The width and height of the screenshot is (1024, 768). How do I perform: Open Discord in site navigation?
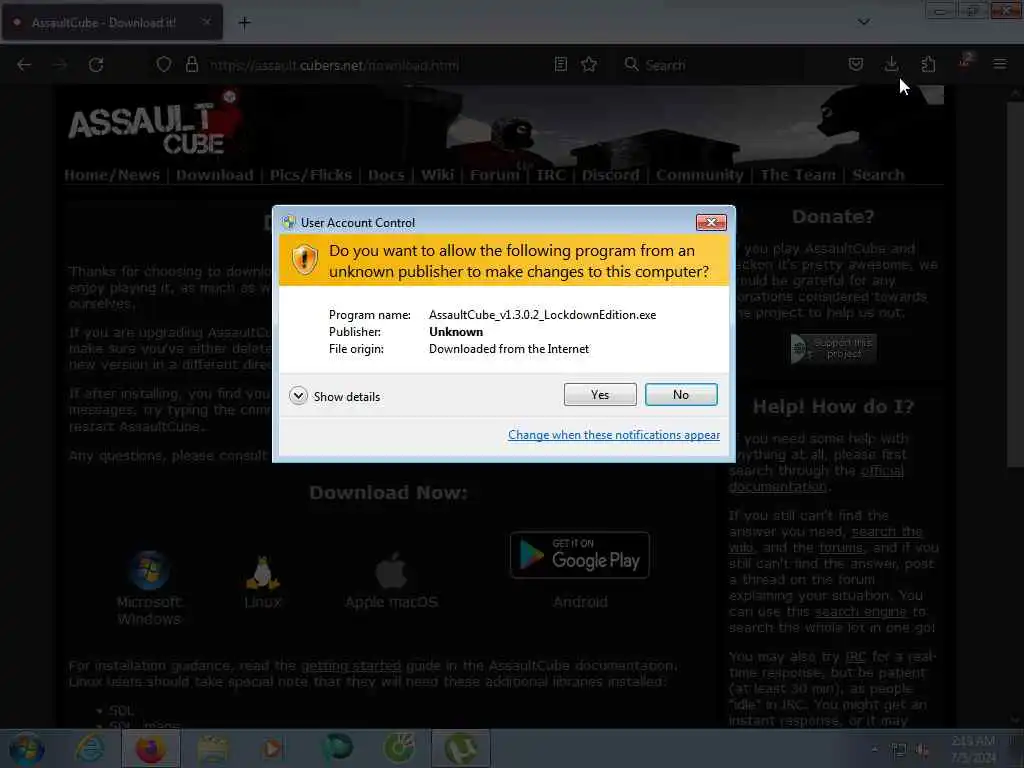coord(611,175)
